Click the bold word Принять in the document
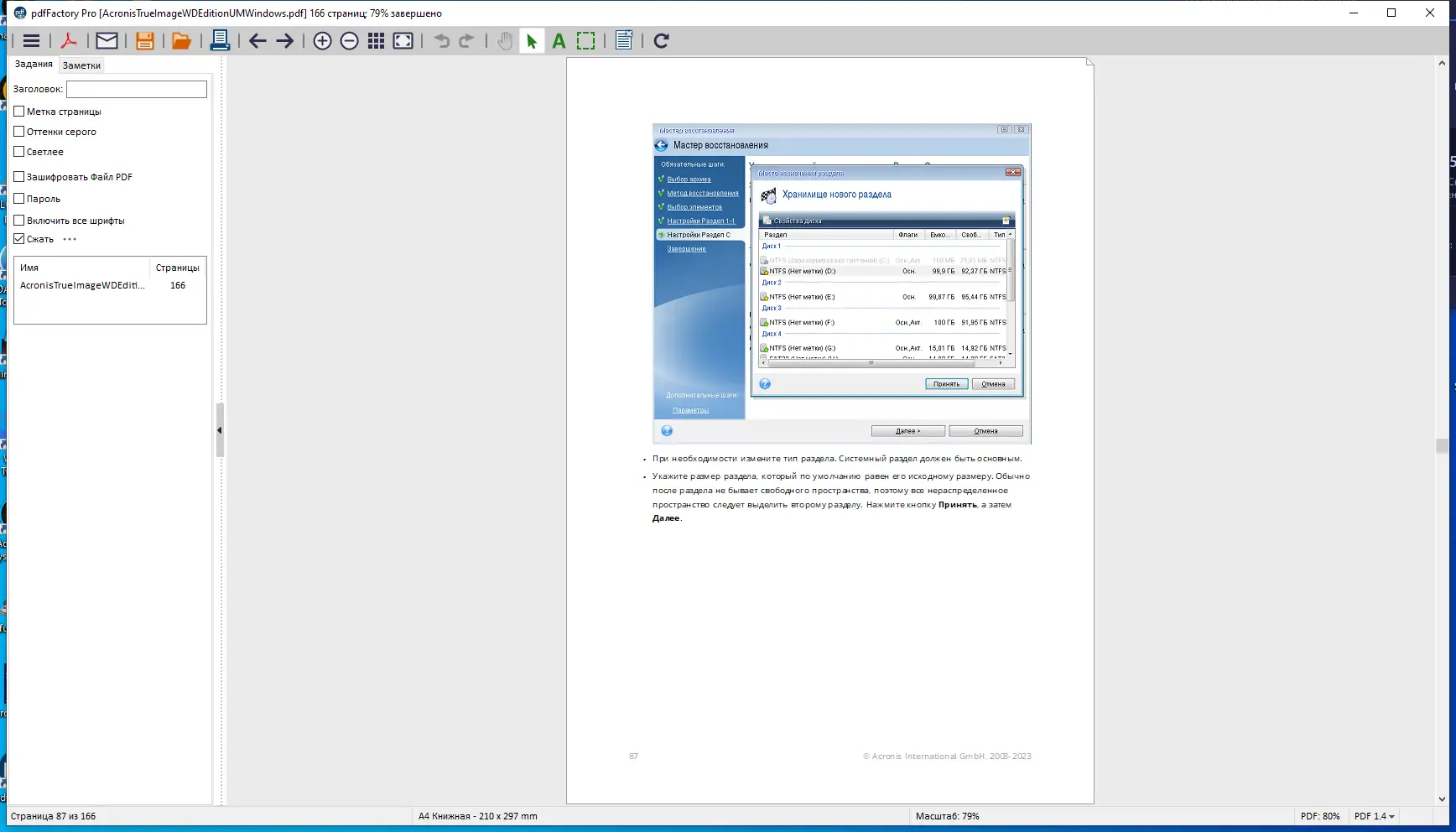This screenshot has height=832, width=1456. coord(958,505)
